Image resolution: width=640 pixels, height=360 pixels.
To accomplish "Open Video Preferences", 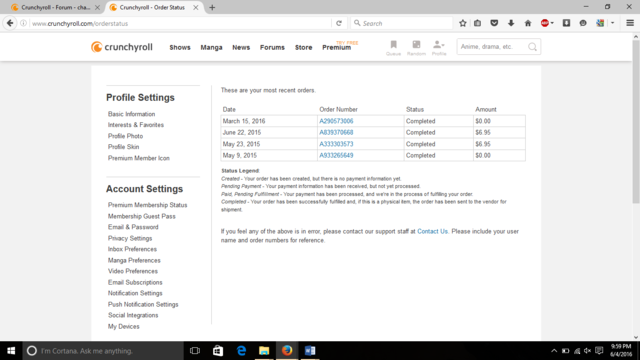I will pyautogui.click(x=133, y=271).
